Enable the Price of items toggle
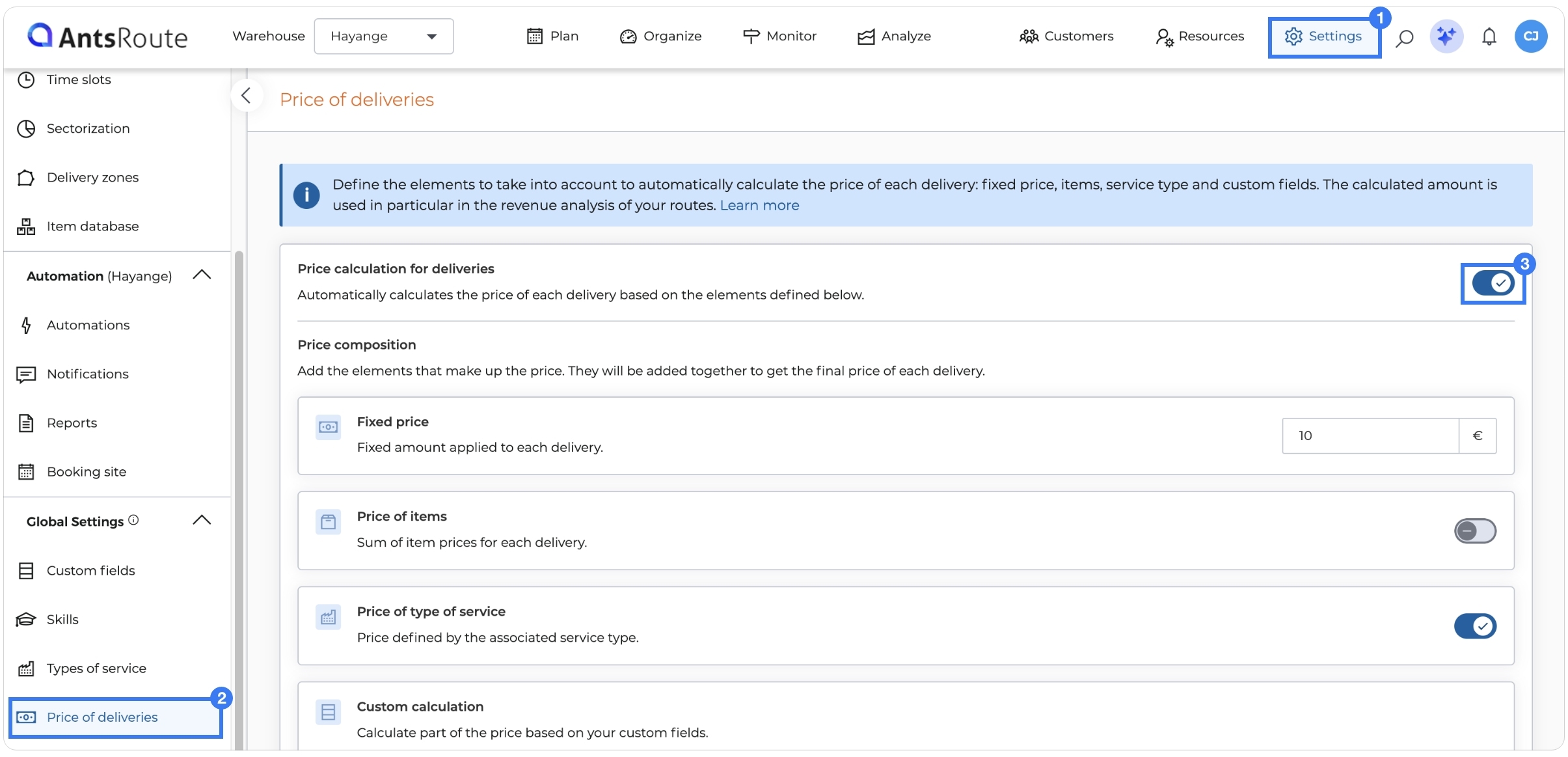 (x=1475, y=531)
